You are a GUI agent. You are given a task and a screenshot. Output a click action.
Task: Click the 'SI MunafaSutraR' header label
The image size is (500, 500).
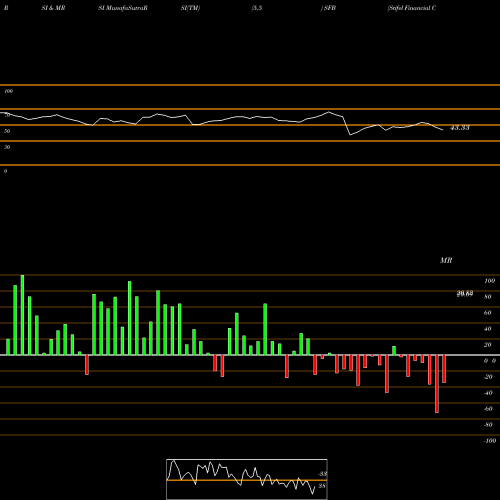123,8
